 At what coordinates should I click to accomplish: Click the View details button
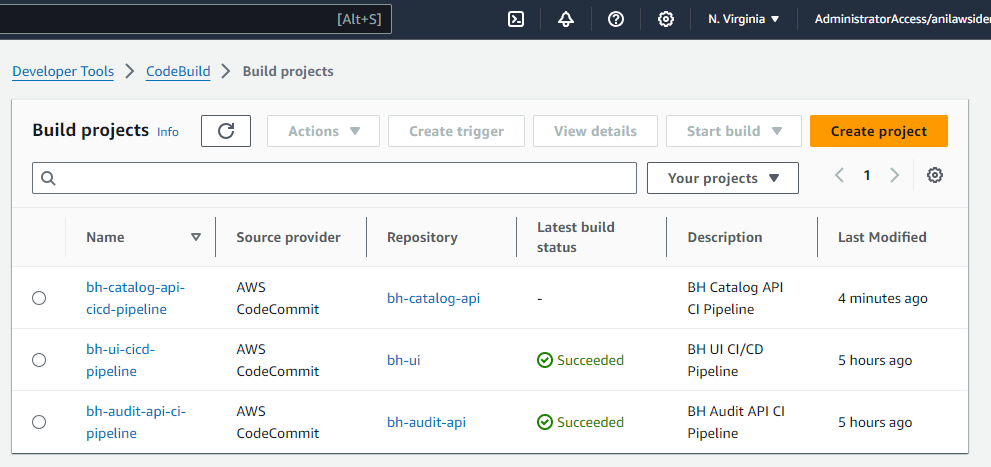(595, 131)
